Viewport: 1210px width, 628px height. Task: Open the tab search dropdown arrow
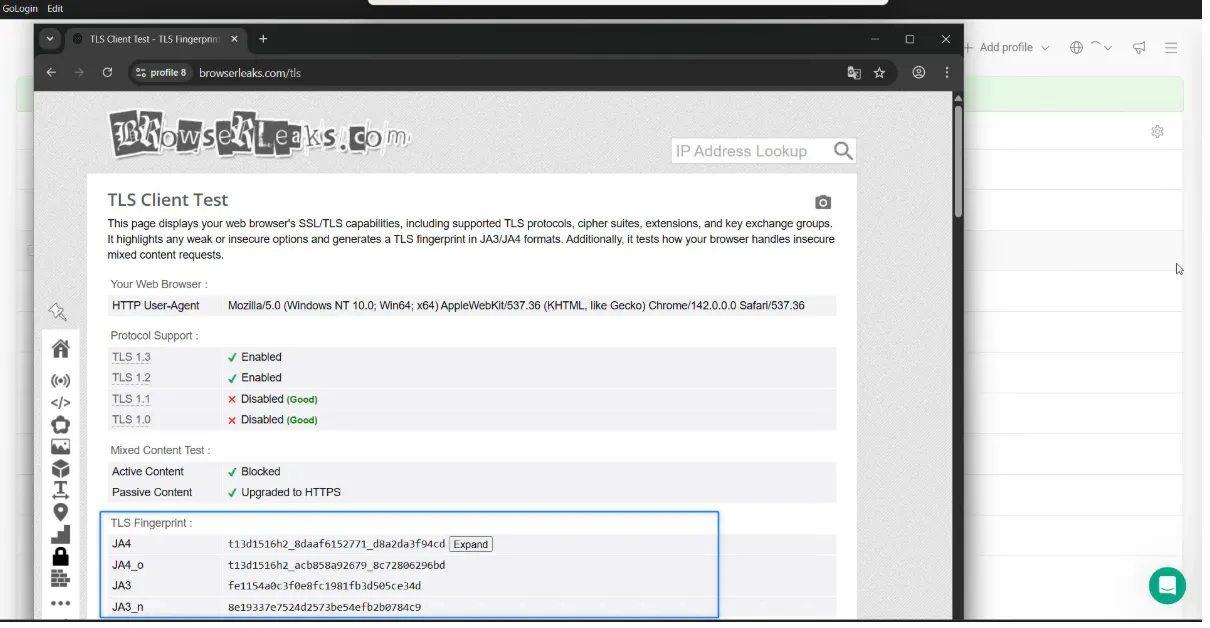[x=49, y=39]
